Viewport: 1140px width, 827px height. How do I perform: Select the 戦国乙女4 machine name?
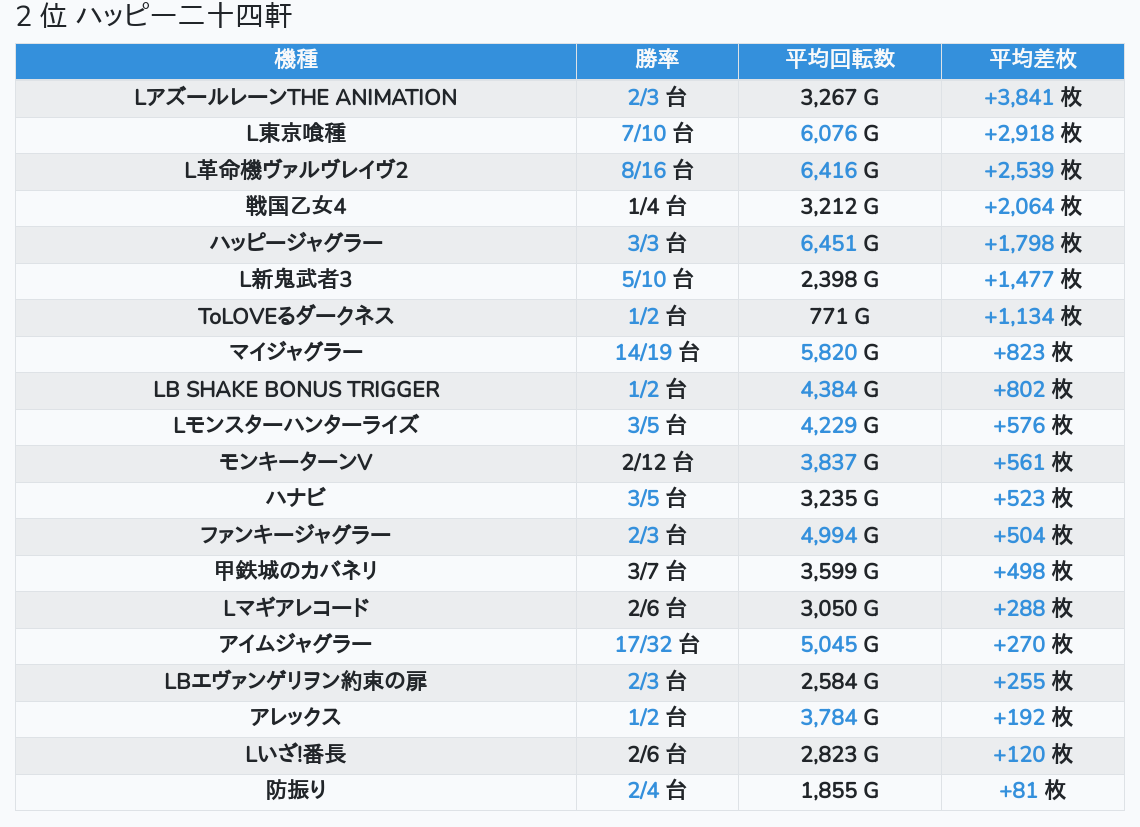296,207
